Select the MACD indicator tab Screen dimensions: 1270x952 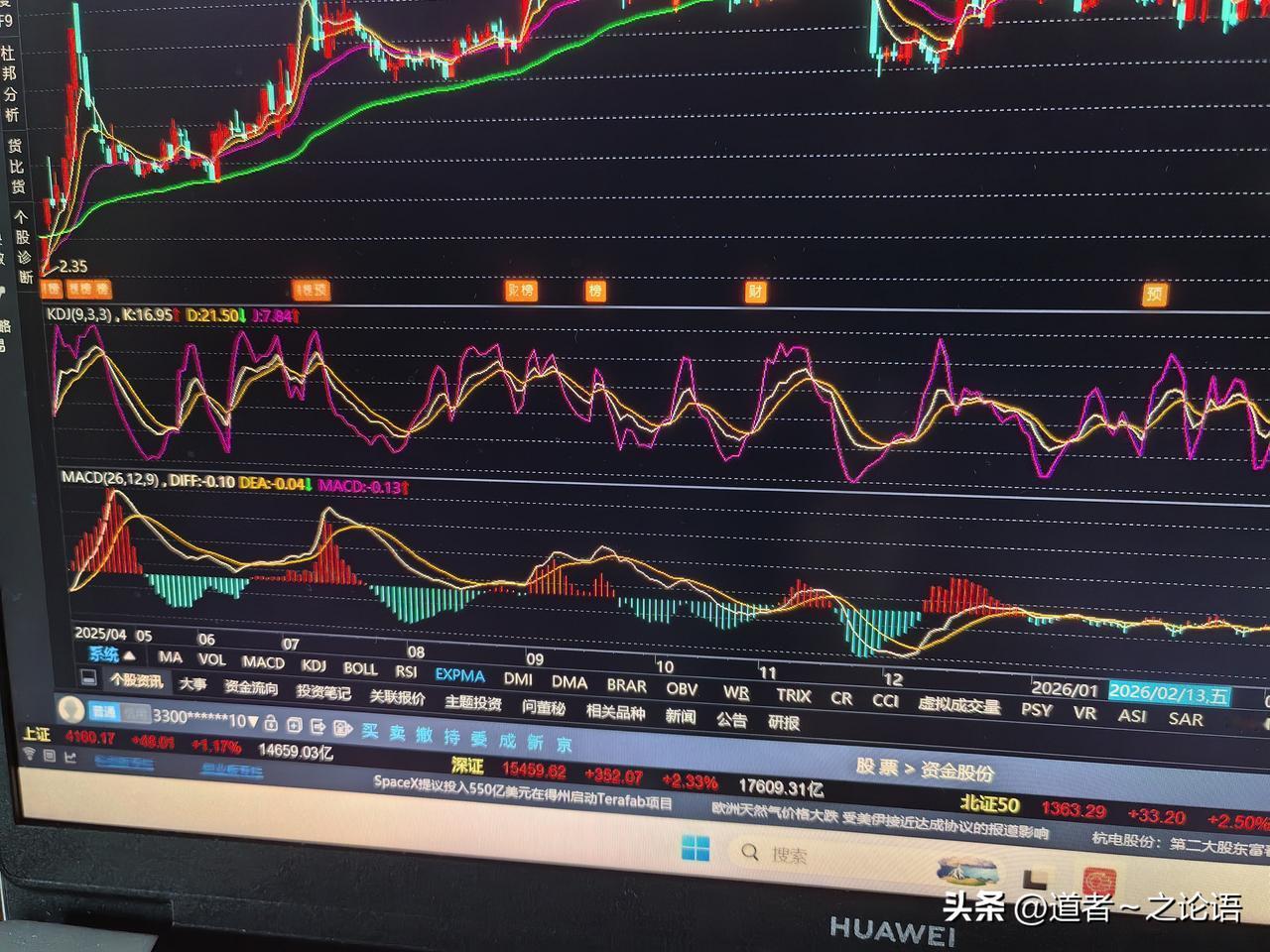[263, 661]
